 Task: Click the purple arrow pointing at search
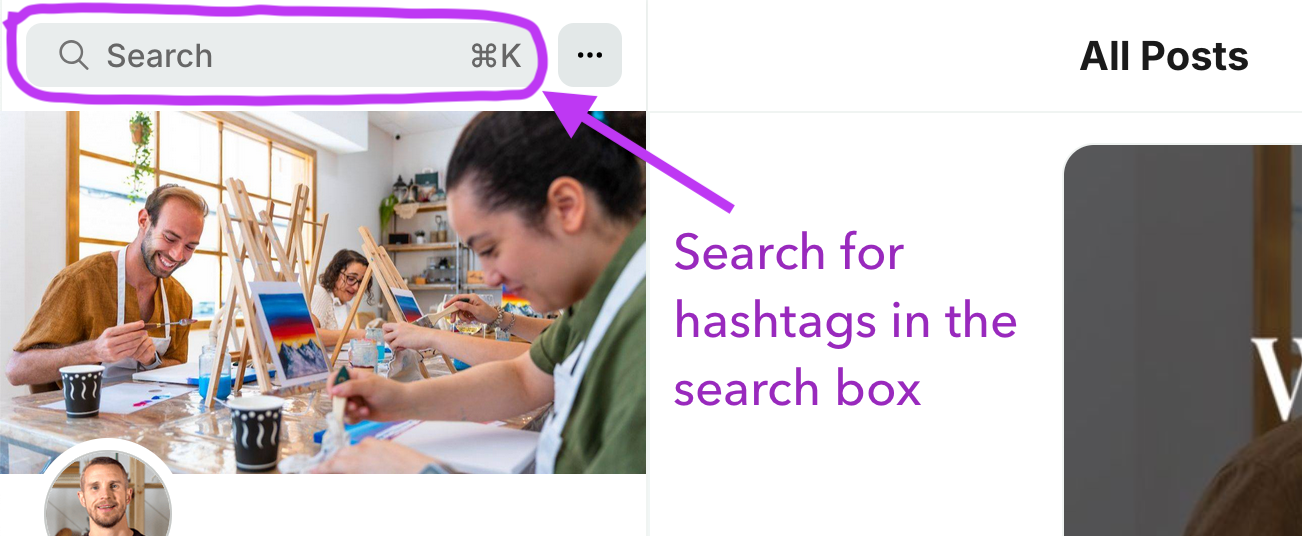click(640, 148)
